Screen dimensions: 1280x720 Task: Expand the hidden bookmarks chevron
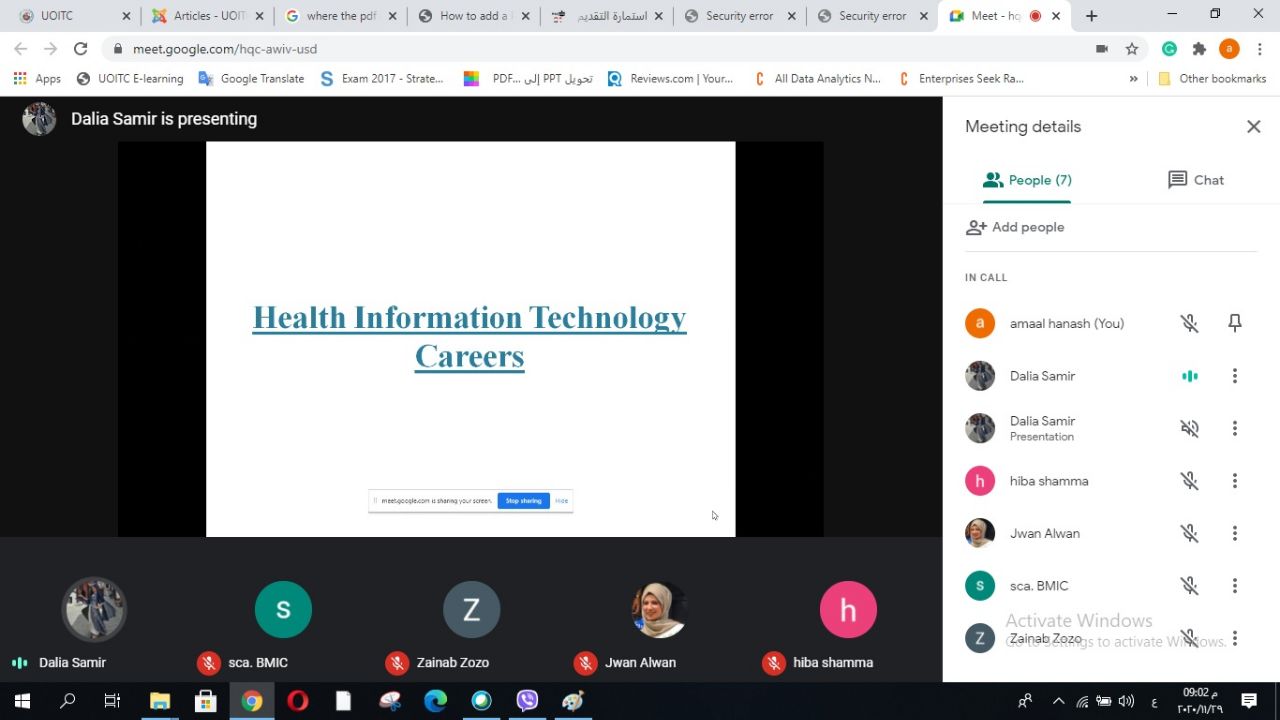(1133, 79)
